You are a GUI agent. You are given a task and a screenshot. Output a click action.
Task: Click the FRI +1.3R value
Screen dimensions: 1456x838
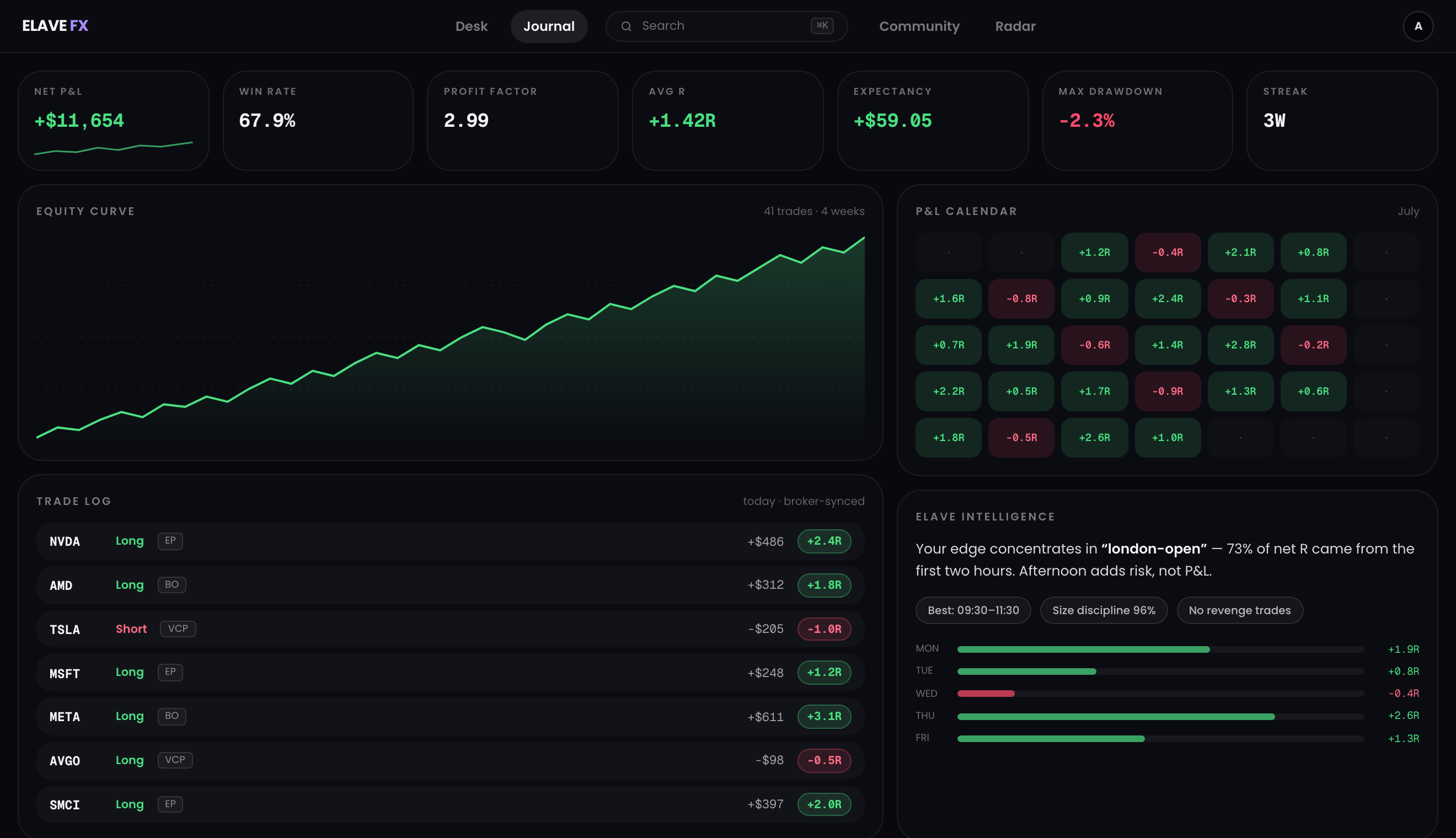tap(1403, 738)
